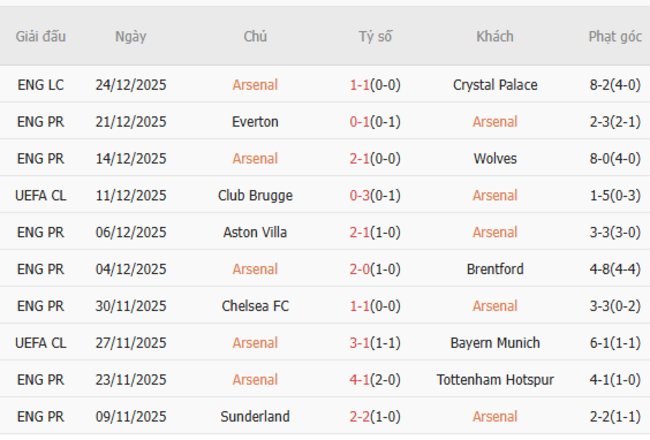The height and width of the screenshot is (440, 650).
Task: Open the 4-1 score versus Tottenham
Action: coord(360,380)
